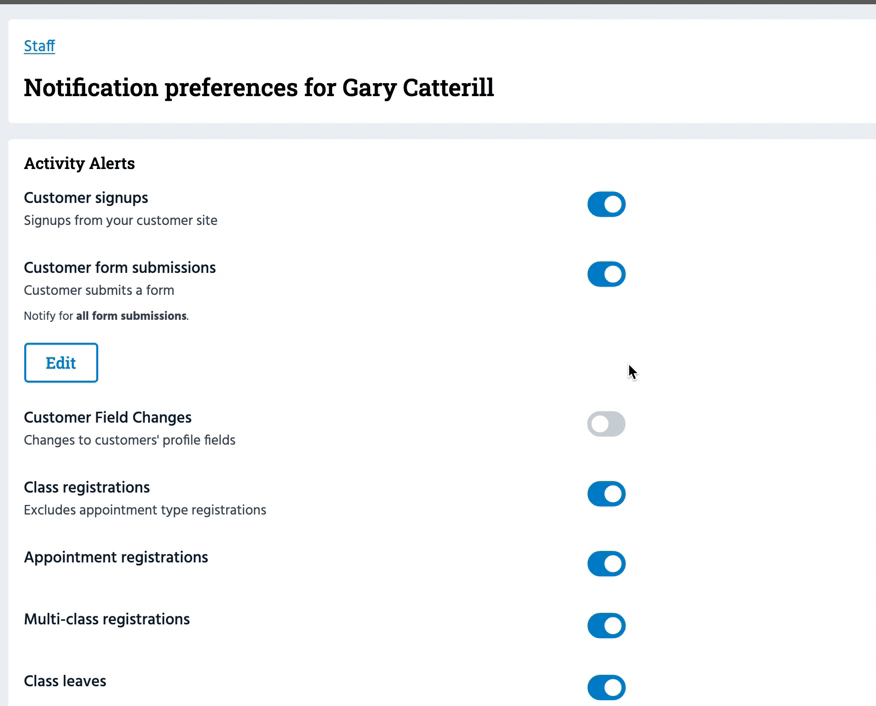Toggle Appointment registrations switch off
This screenshot has width=876, height=706.
pyautogui.click(x=606, y=564)
